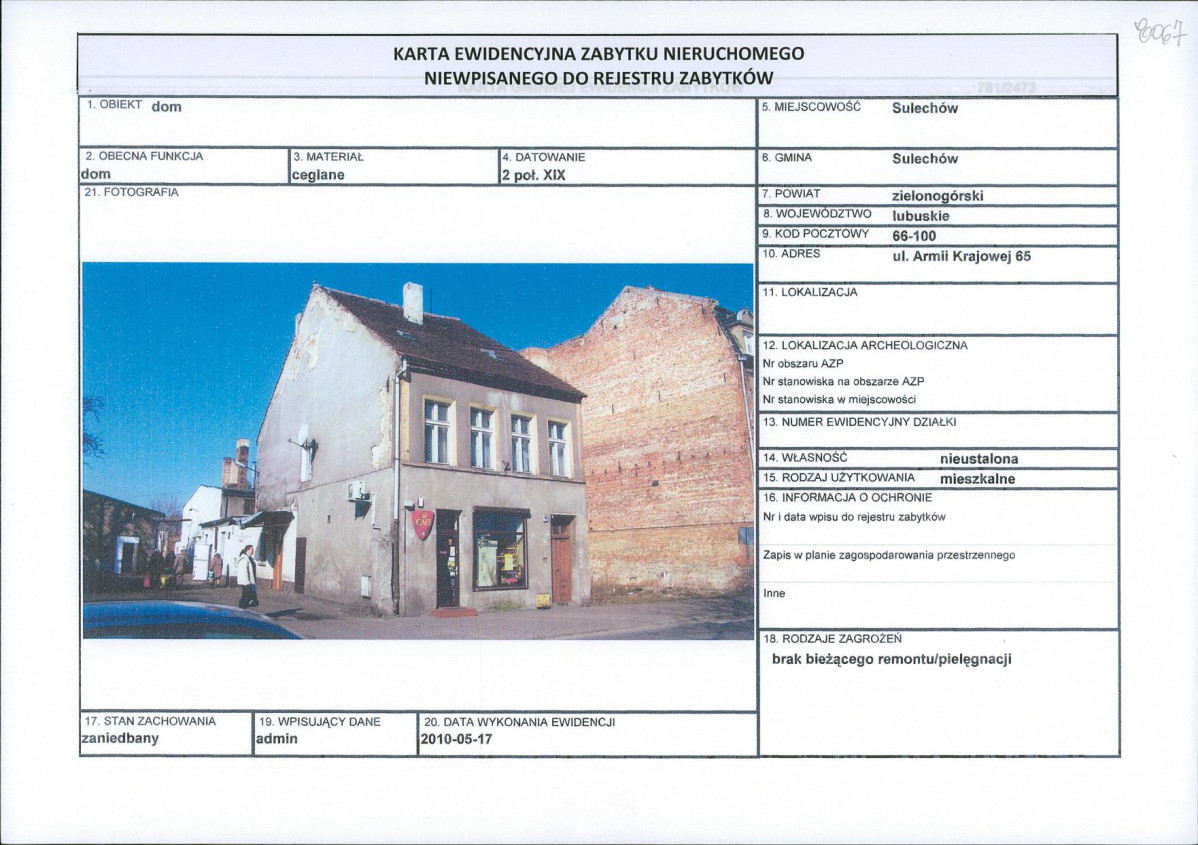Select RODZAJ UŻYTKOWANIA value "mieszkalne"
1198x845 pixels.
977,479
